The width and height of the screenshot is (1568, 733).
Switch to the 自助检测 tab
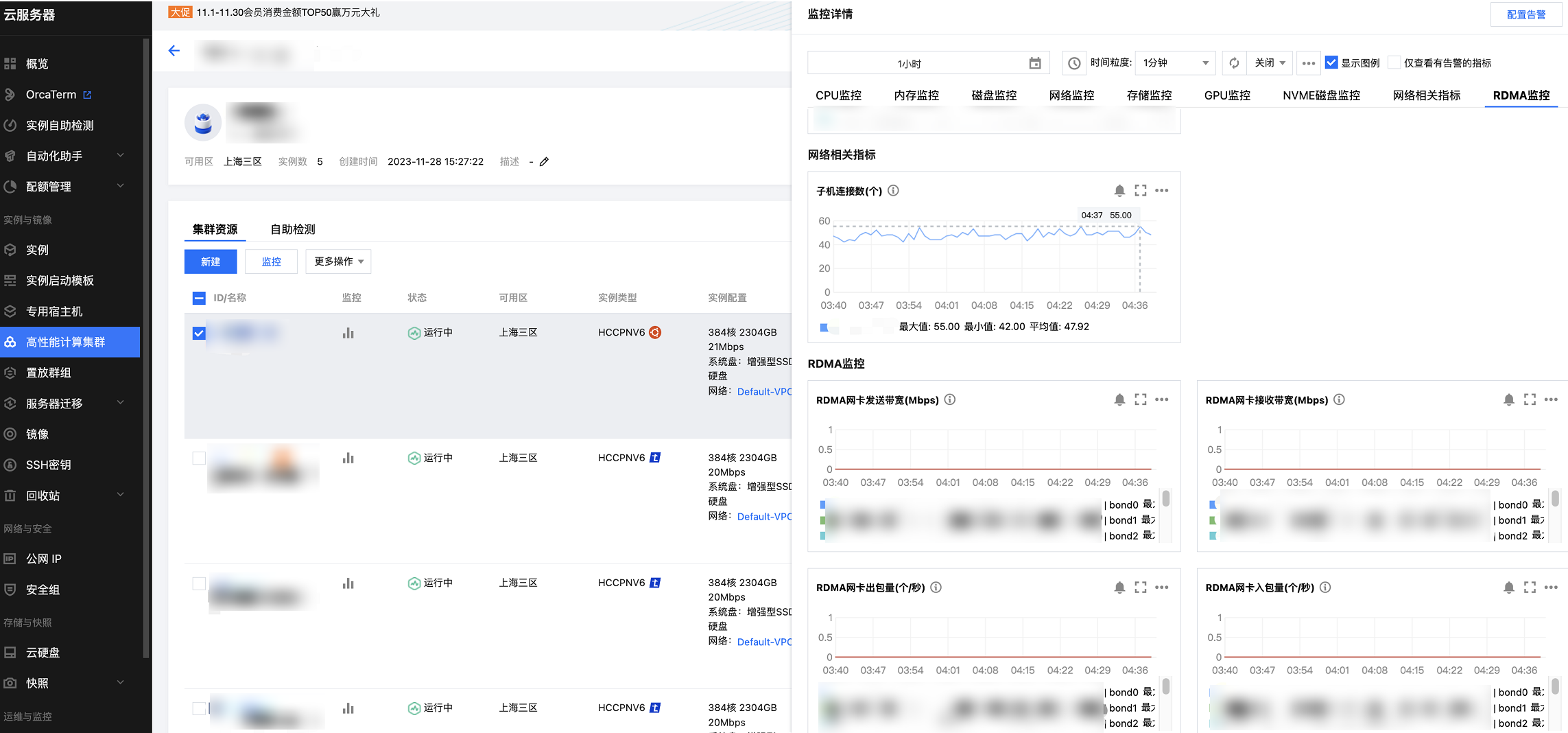(292, 229)
